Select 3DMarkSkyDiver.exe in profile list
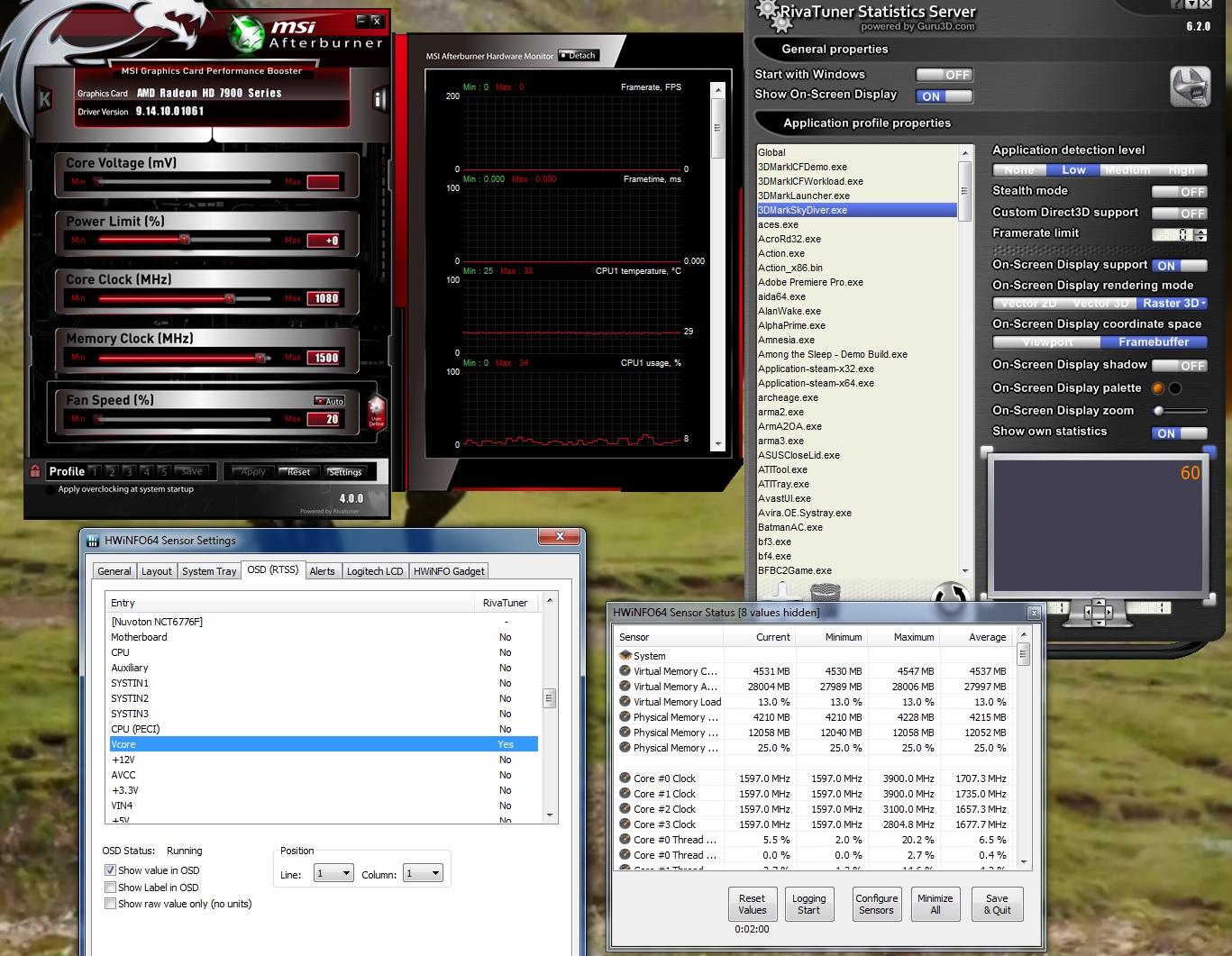 (857, 210)
